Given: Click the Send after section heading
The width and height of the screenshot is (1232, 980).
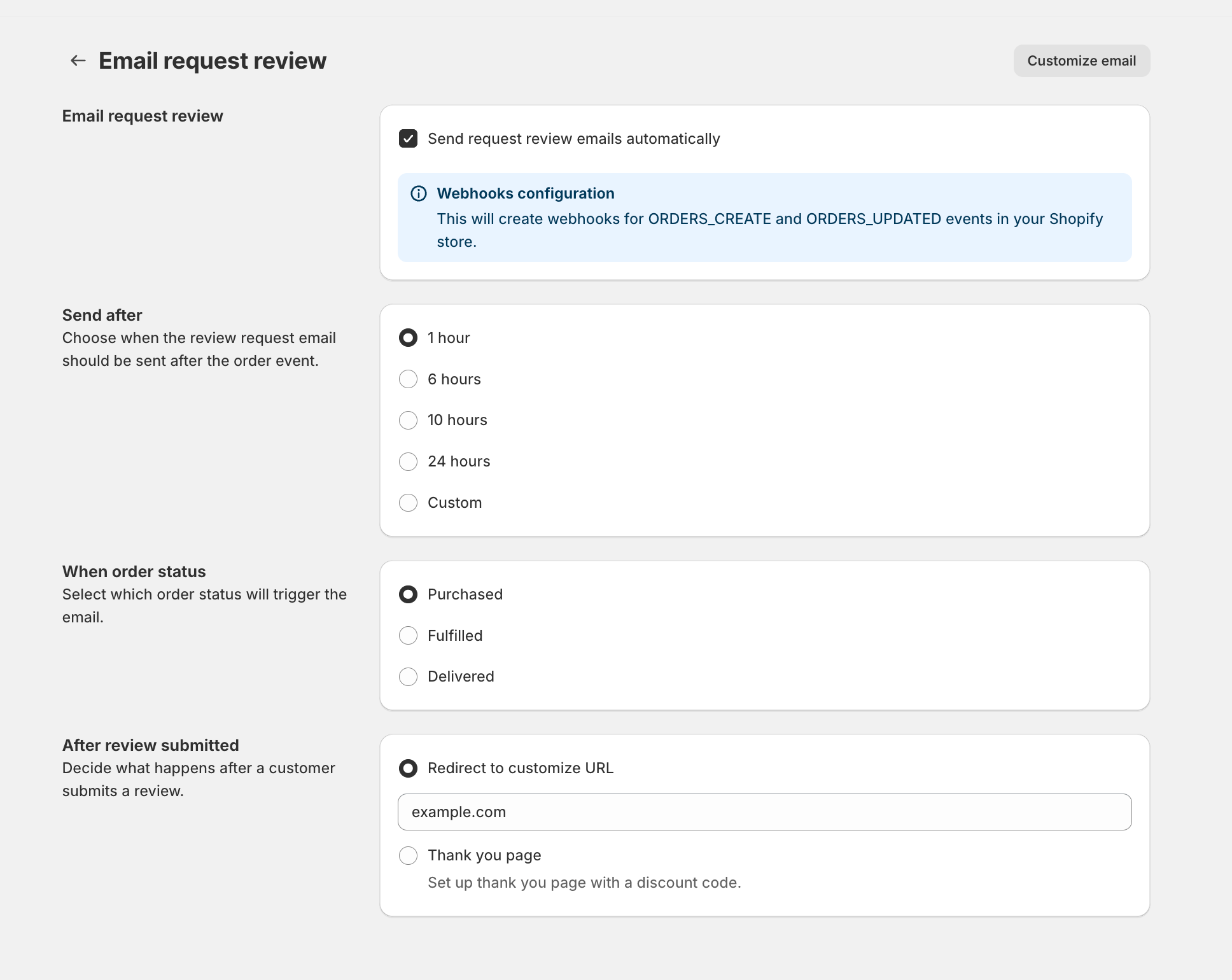Looking at the screenshot, I should pos(102,315).
